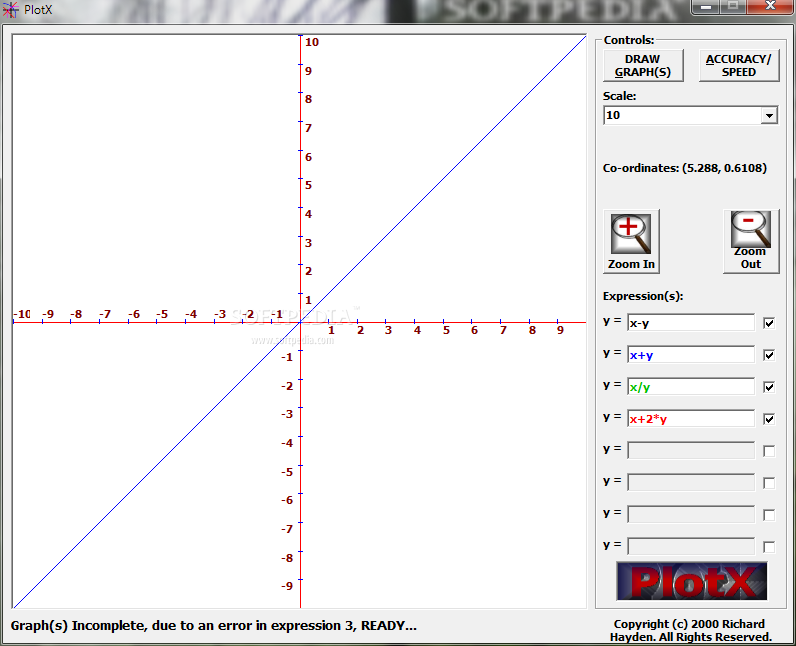Image resolution: width=796 pixels, height=646 pixels.
Task: Expand the Scale dropdown arrow
Action: pyautogui.click(x=769, y=116)
